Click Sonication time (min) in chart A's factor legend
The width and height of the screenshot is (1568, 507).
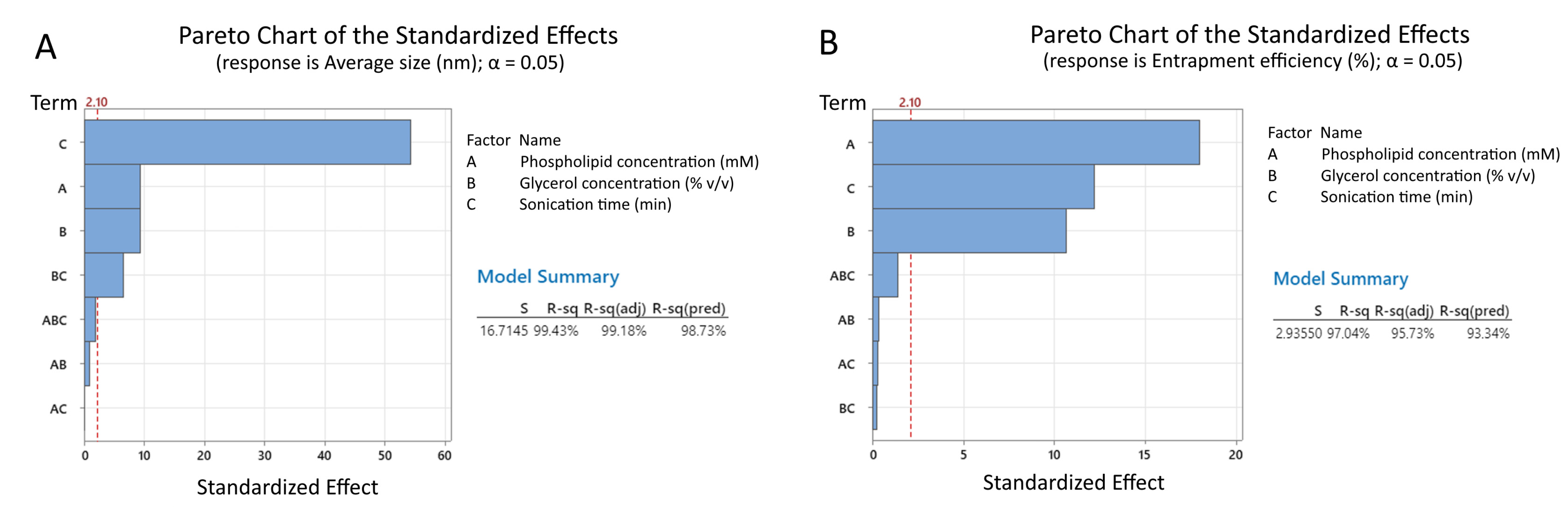(x=595, y=204)
